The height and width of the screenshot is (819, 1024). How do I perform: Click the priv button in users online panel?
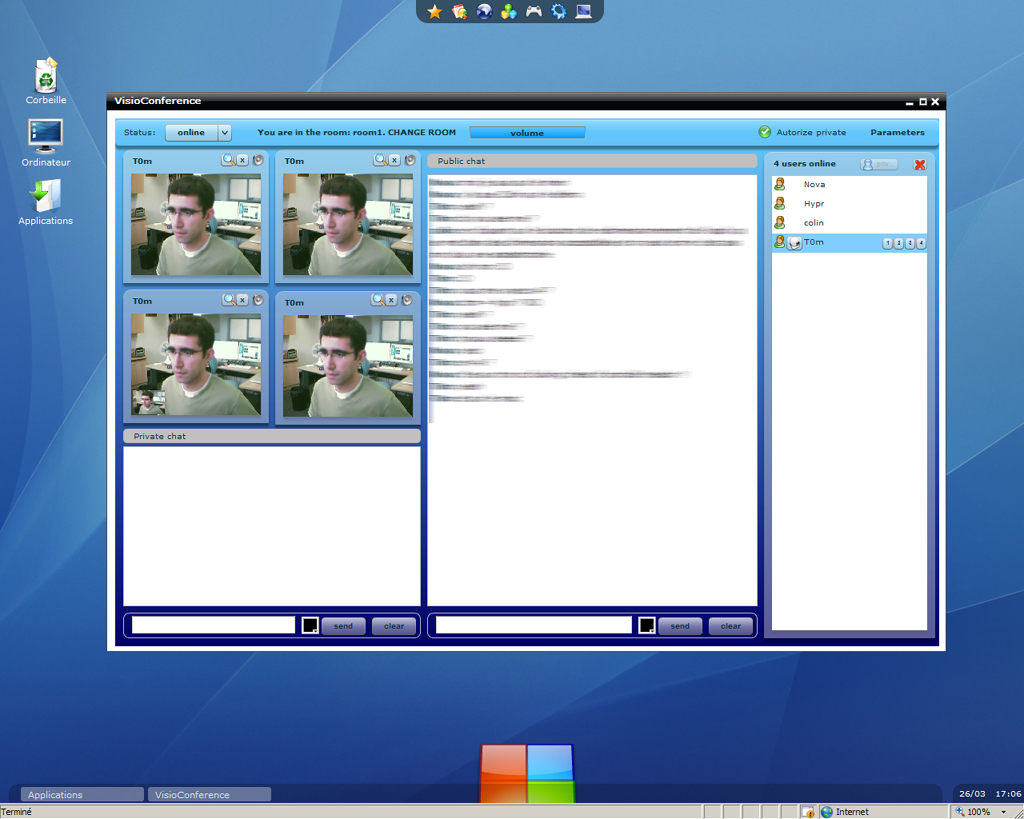(x=879, y=164)
